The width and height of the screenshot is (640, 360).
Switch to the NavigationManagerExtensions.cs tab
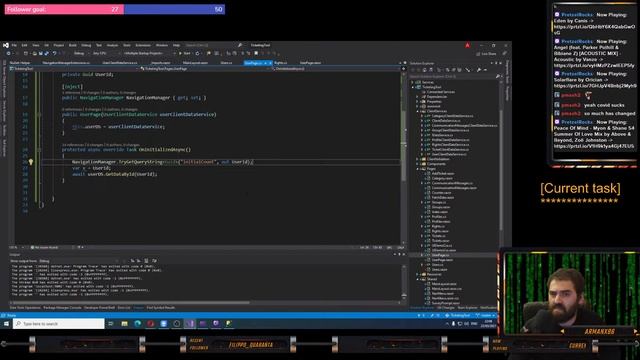pyautogui.click(x=66, y=63)
